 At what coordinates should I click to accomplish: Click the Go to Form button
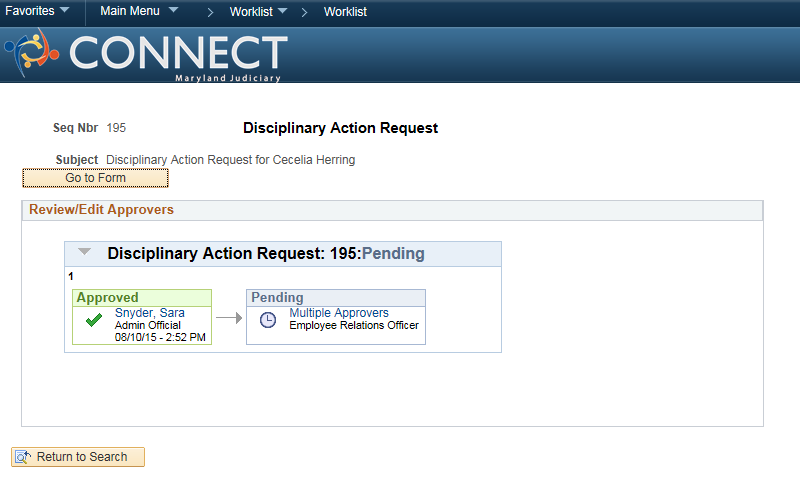pos(95,178)
